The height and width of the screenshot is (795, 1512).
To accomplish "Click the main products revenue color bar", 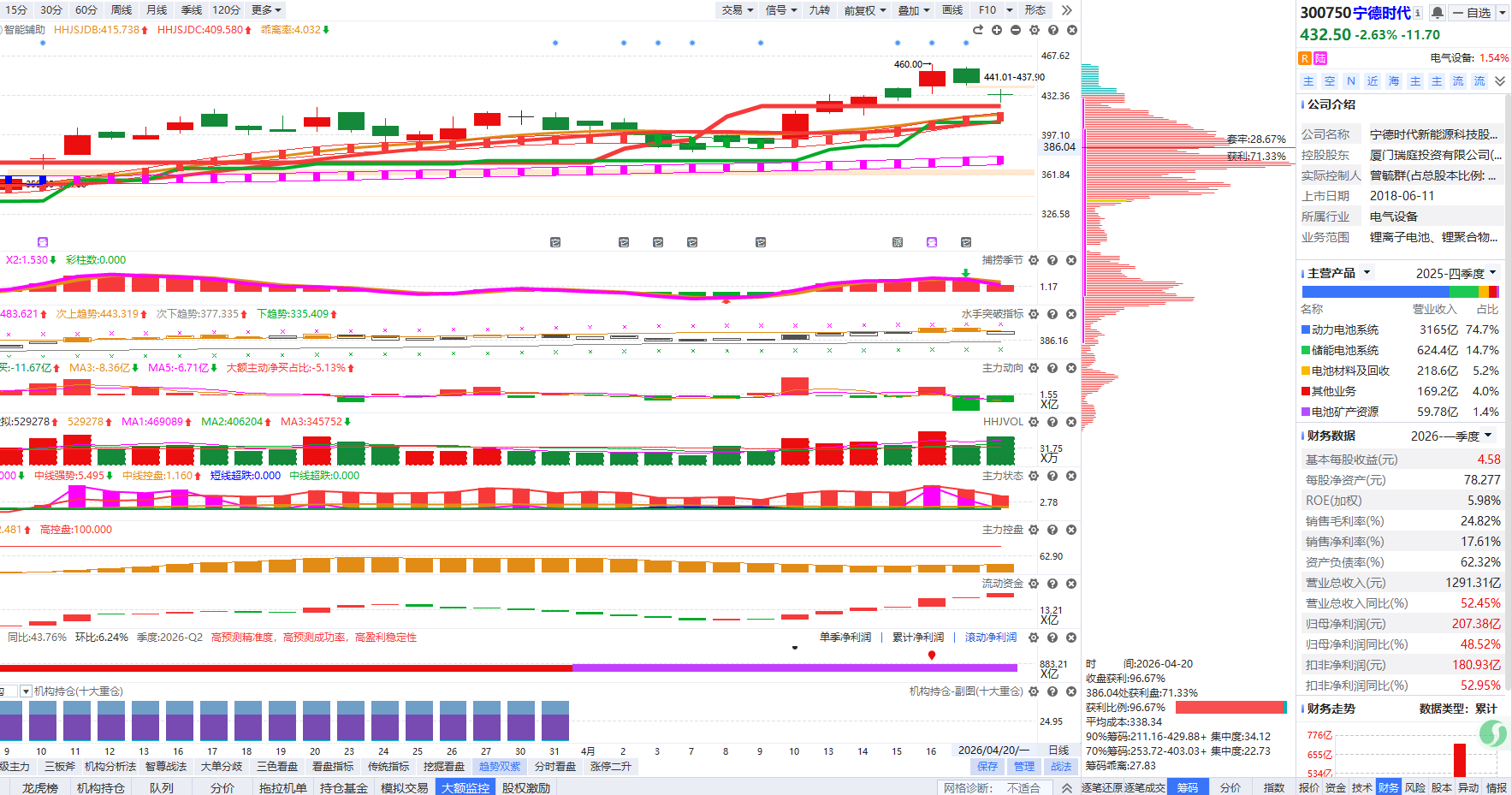I will tap(1400, 292).
